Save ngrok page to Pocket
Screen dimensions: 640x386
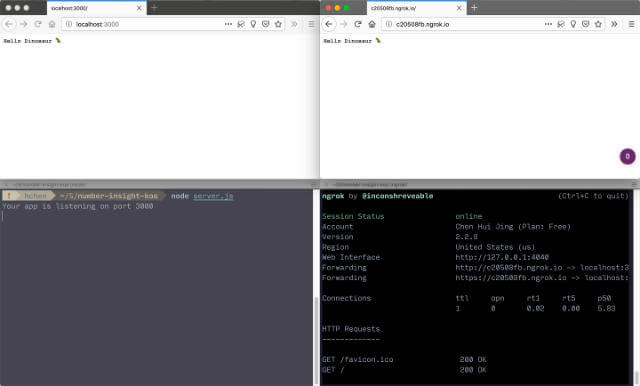pos(586,24)
